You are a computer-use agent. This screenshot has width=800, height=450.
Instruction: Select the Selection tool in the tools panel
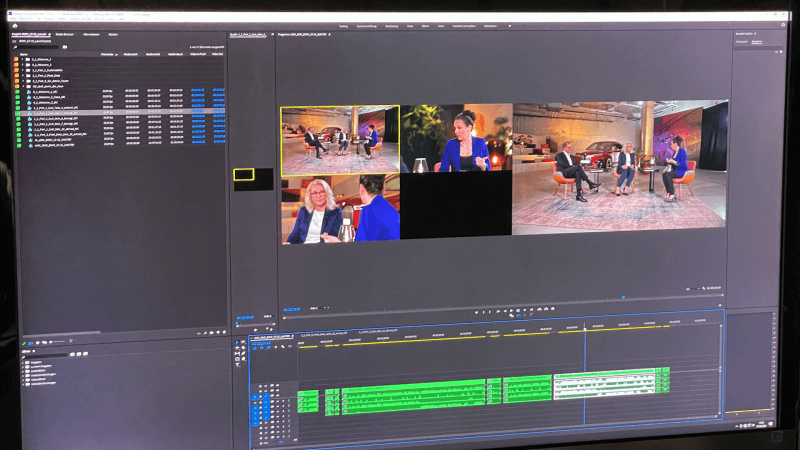coord(238,344)
